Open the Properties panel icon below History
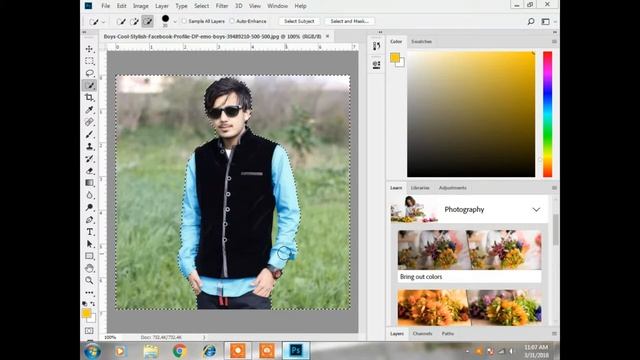 (376, 65)
